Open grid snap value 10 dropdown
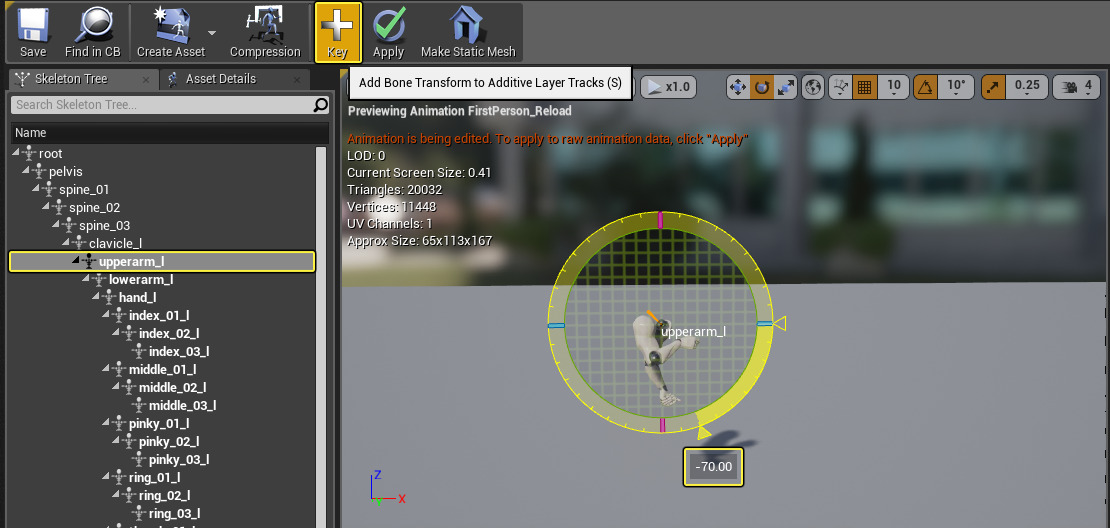Screen dimensions: 1110x528 click(x=893, y=87)
